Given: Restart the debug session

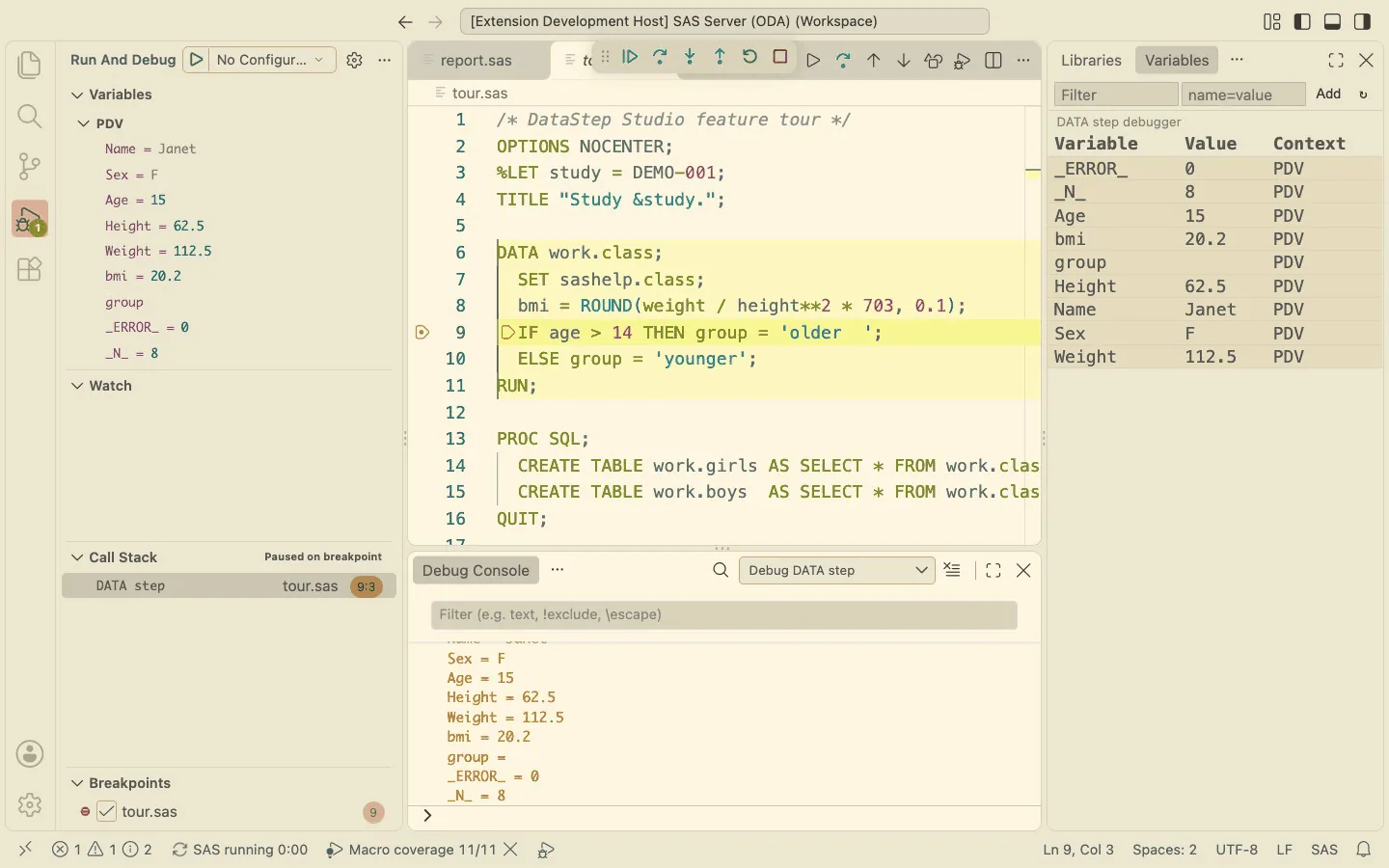Looking at the screenshot, I should [749, 57].
